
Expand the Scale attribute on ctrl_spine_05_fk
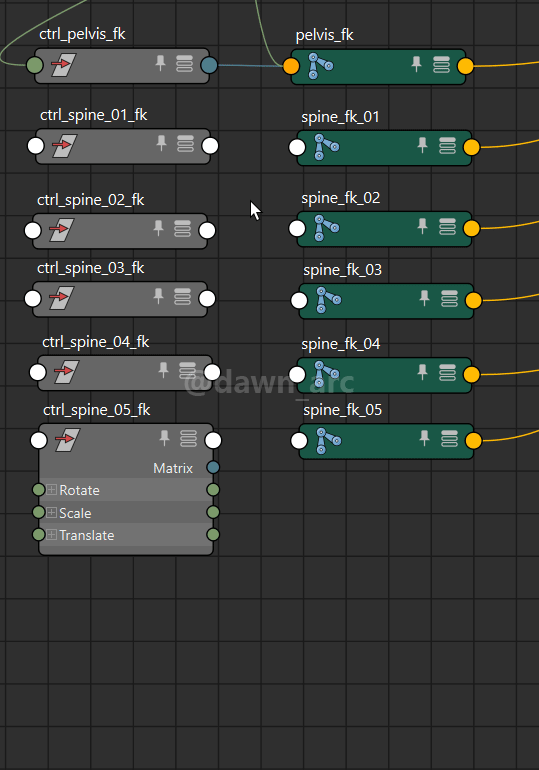(x=52, y=513)
